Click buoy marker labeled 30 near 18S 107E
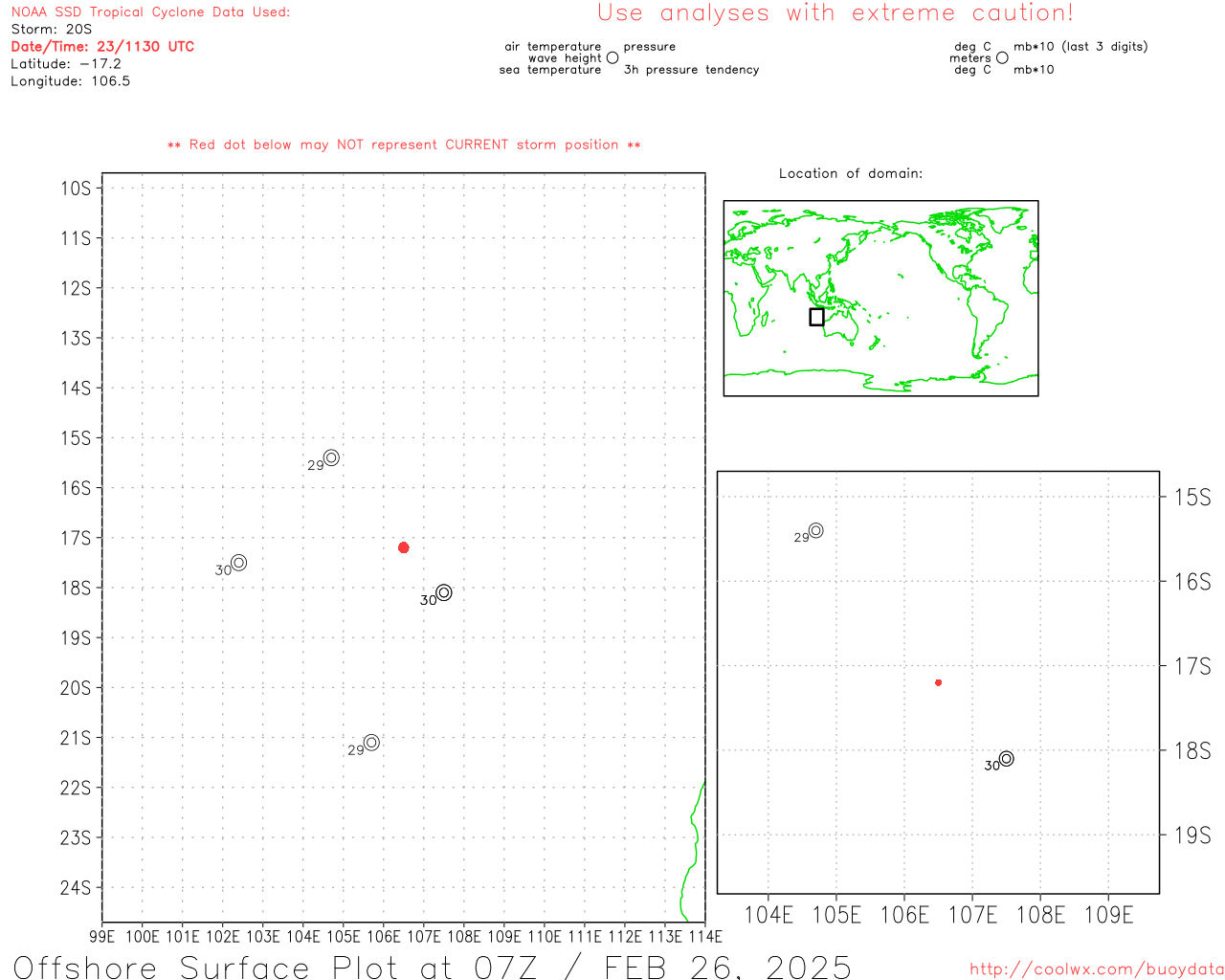 (444, 592)
